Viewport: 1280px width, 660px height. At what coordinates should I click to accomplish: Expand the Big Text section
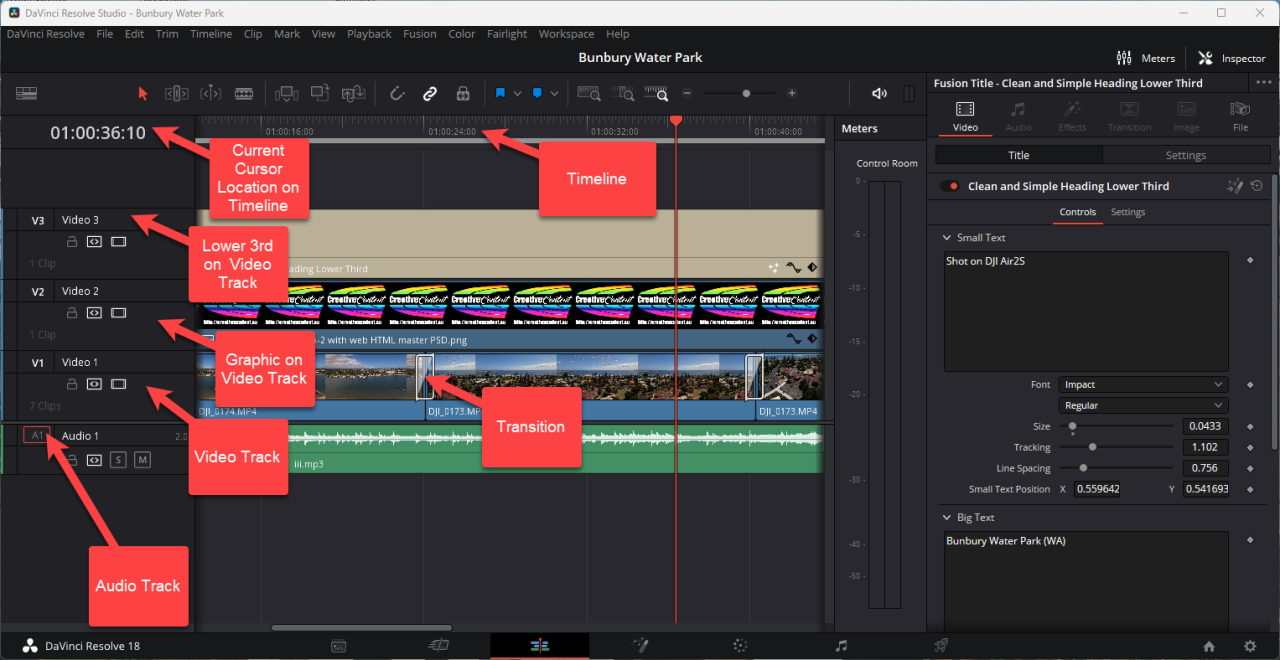(947, 517)
